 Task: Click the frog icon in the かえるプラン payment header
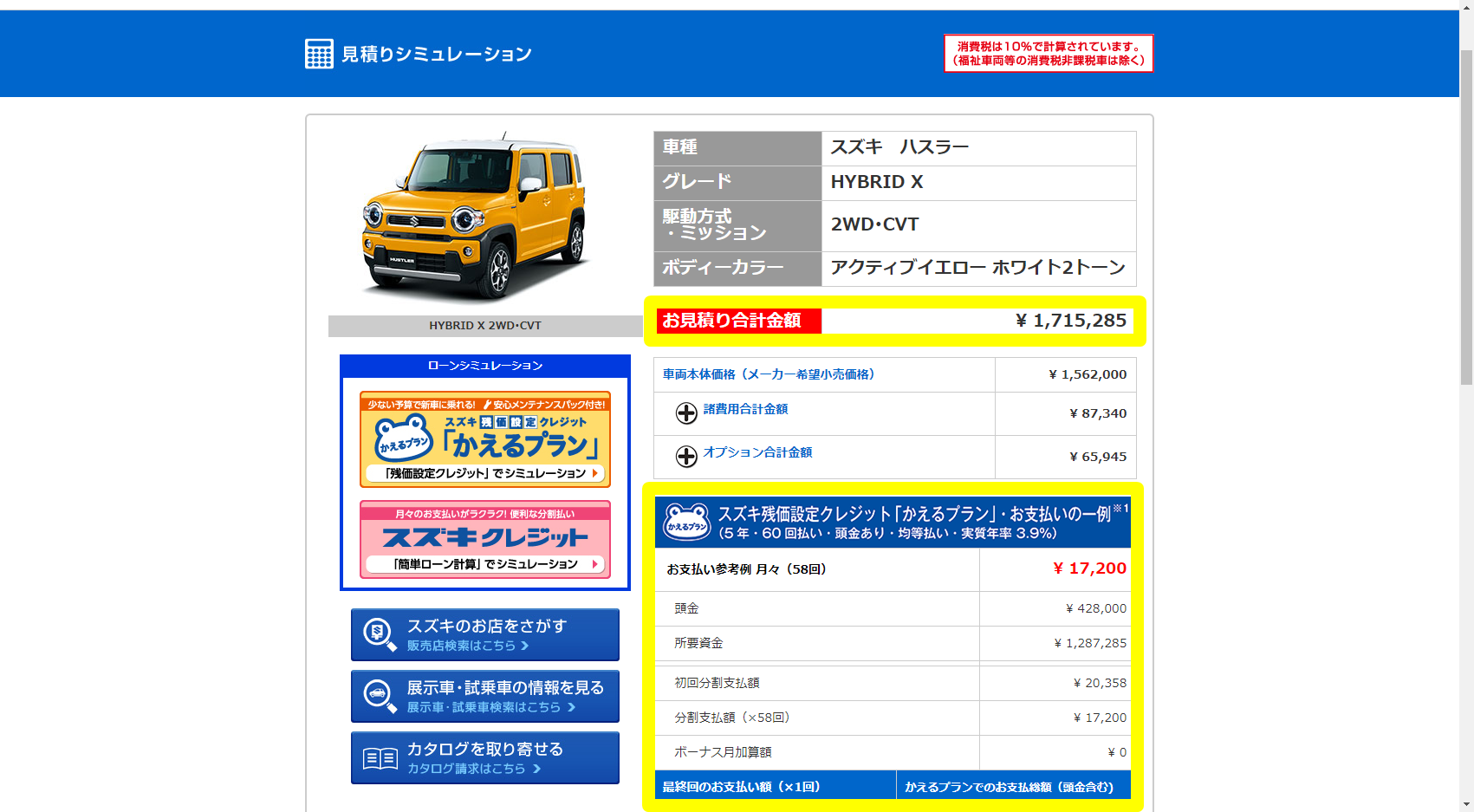pos(686,522)
